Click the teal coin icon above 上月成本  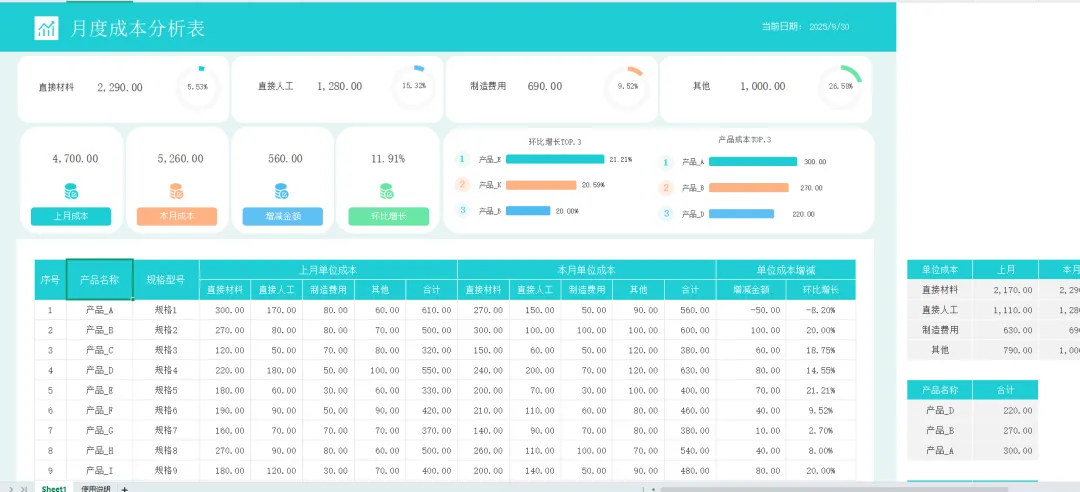coord(71,191)
